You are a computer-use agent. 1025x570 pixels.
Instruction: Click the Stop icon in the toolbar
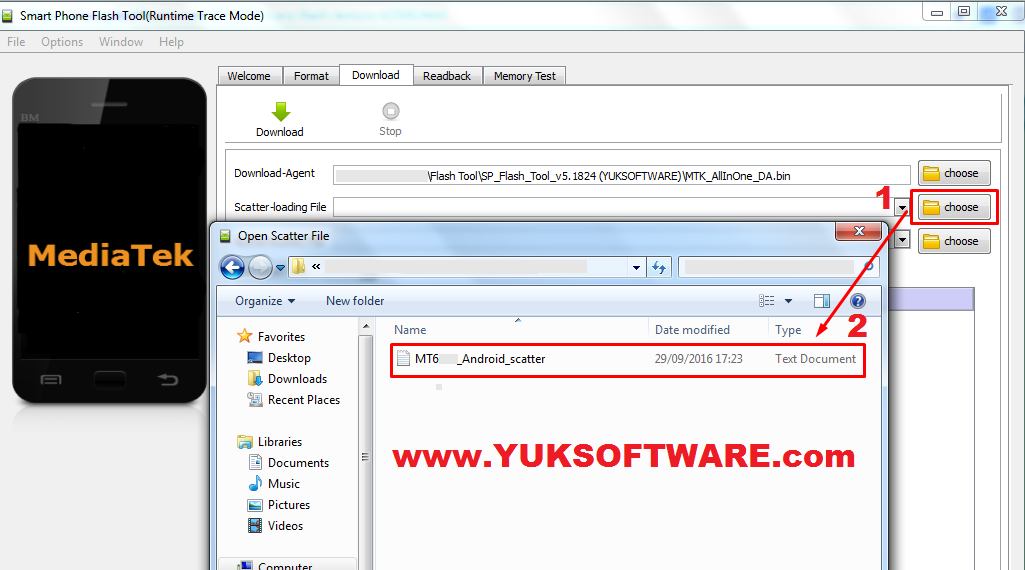click(x=391, y=111)
